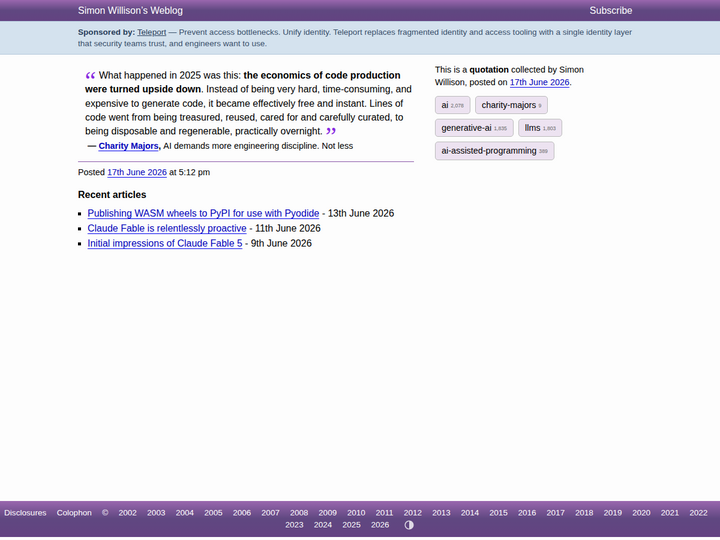
Task: Select the charity-majors tag
Action: 511,105
